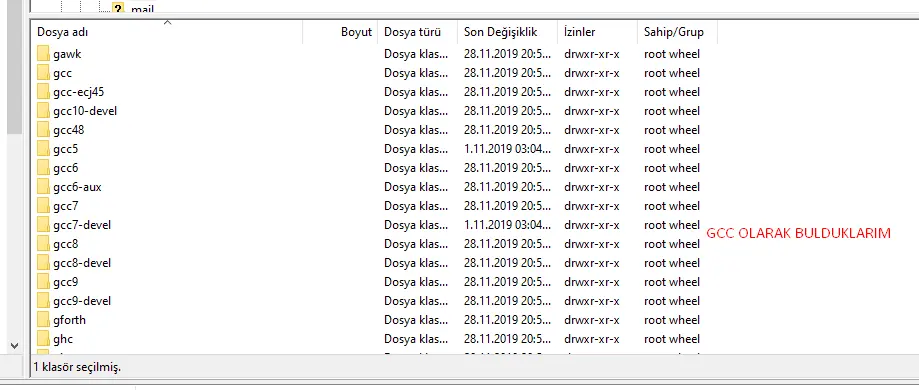Viewport: 919px width, 390px height.
Task: Click the scrollbar down arrow
Action: tap(15, 346)
